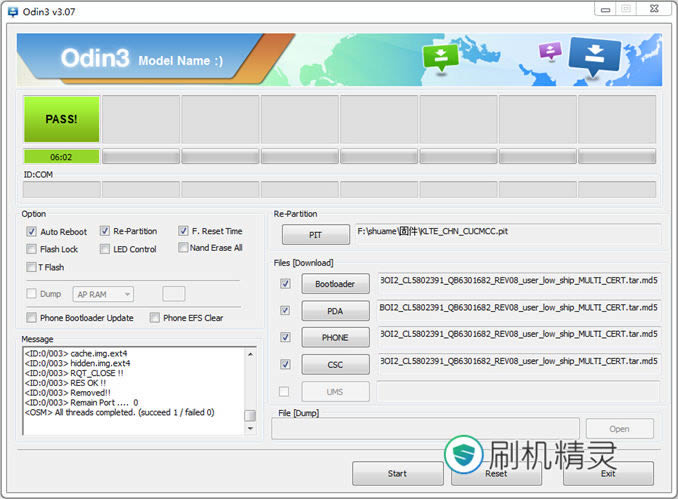Click the Exit button
Screen dimensions: 678x499
(608, 473)
